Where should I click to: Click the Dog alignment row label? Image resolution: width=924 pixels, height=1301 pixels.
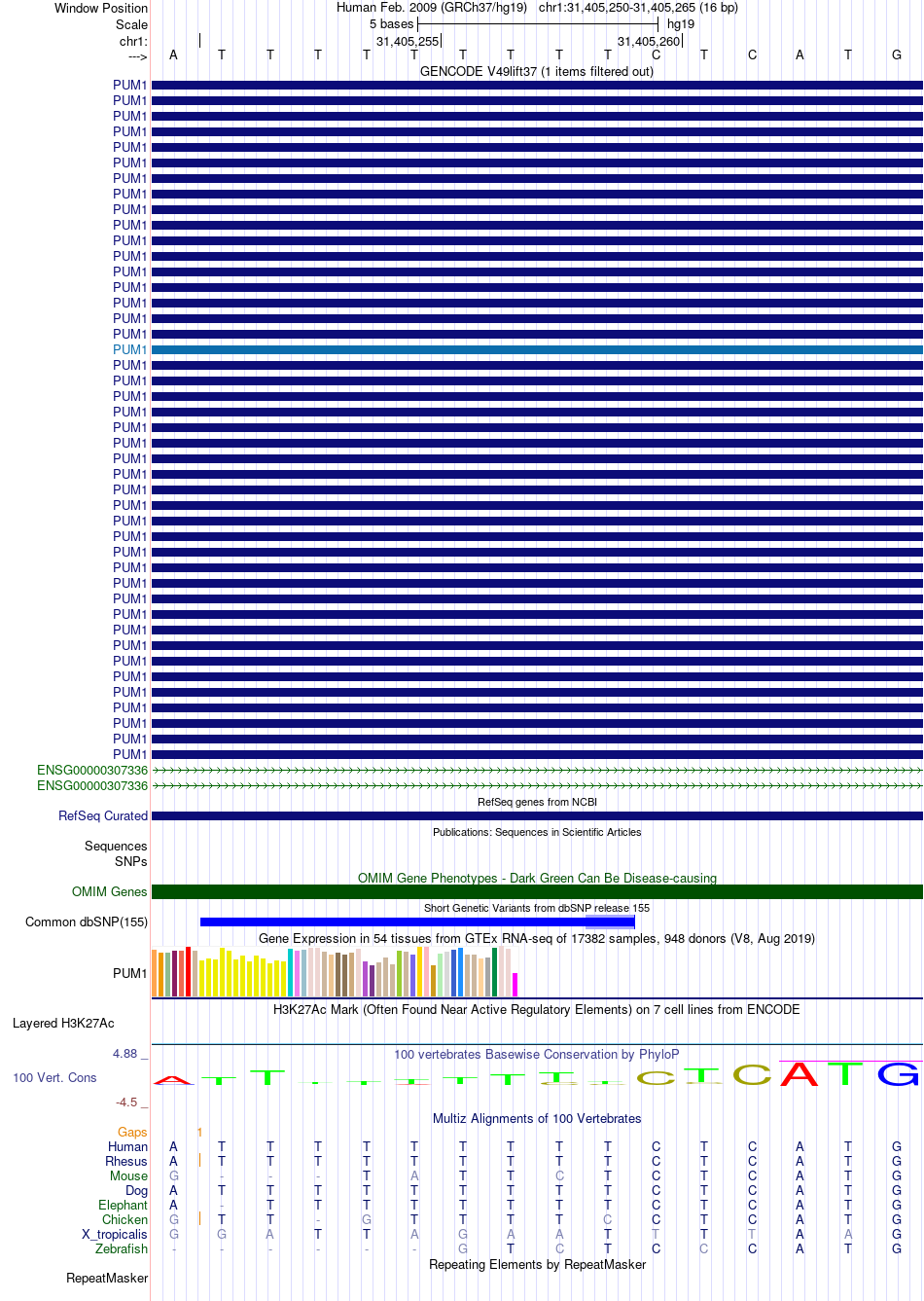tap(137, 1190)
